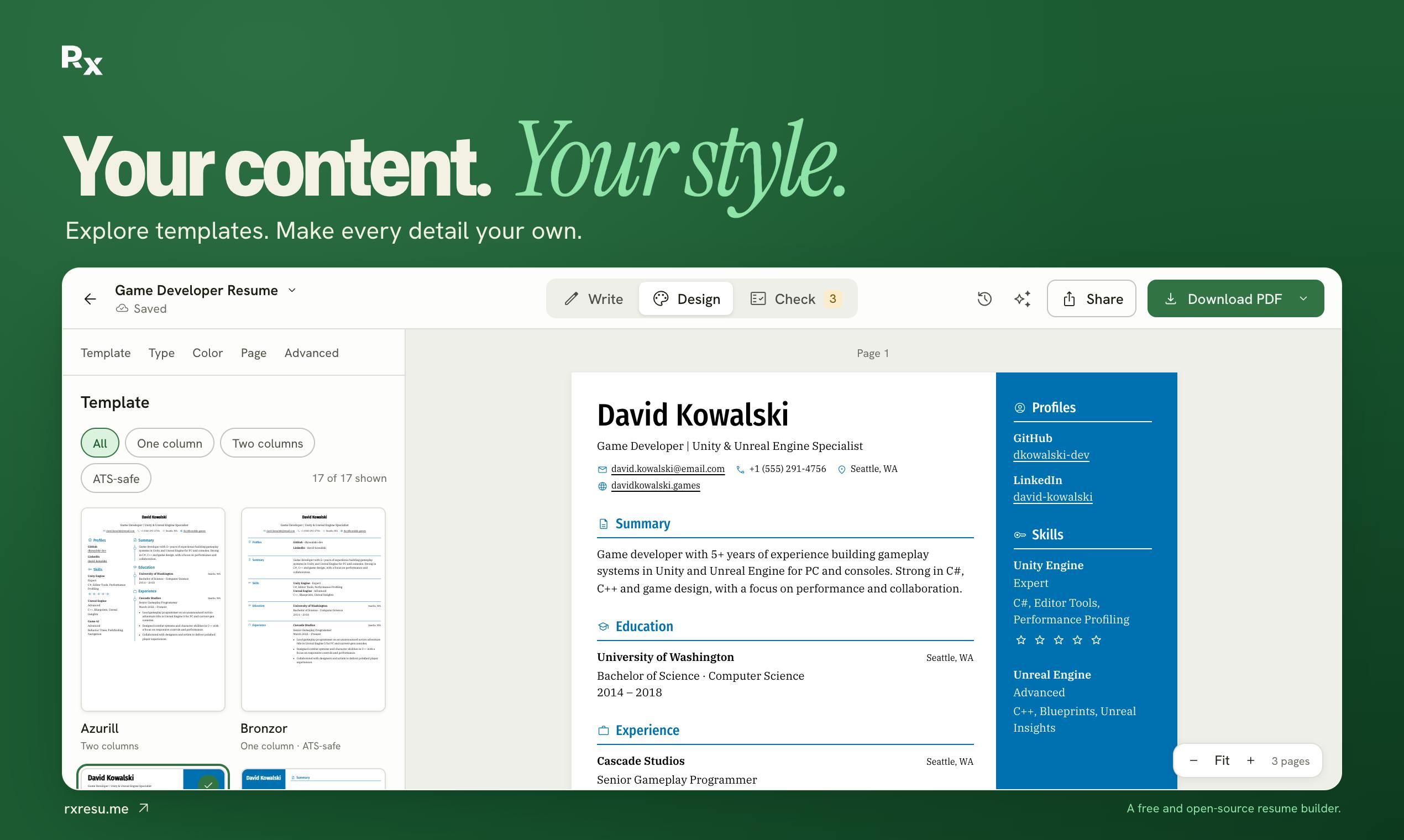Click the AI sparkles icon
This screenshot has width=1404, height=840.
click(1023, 299)
